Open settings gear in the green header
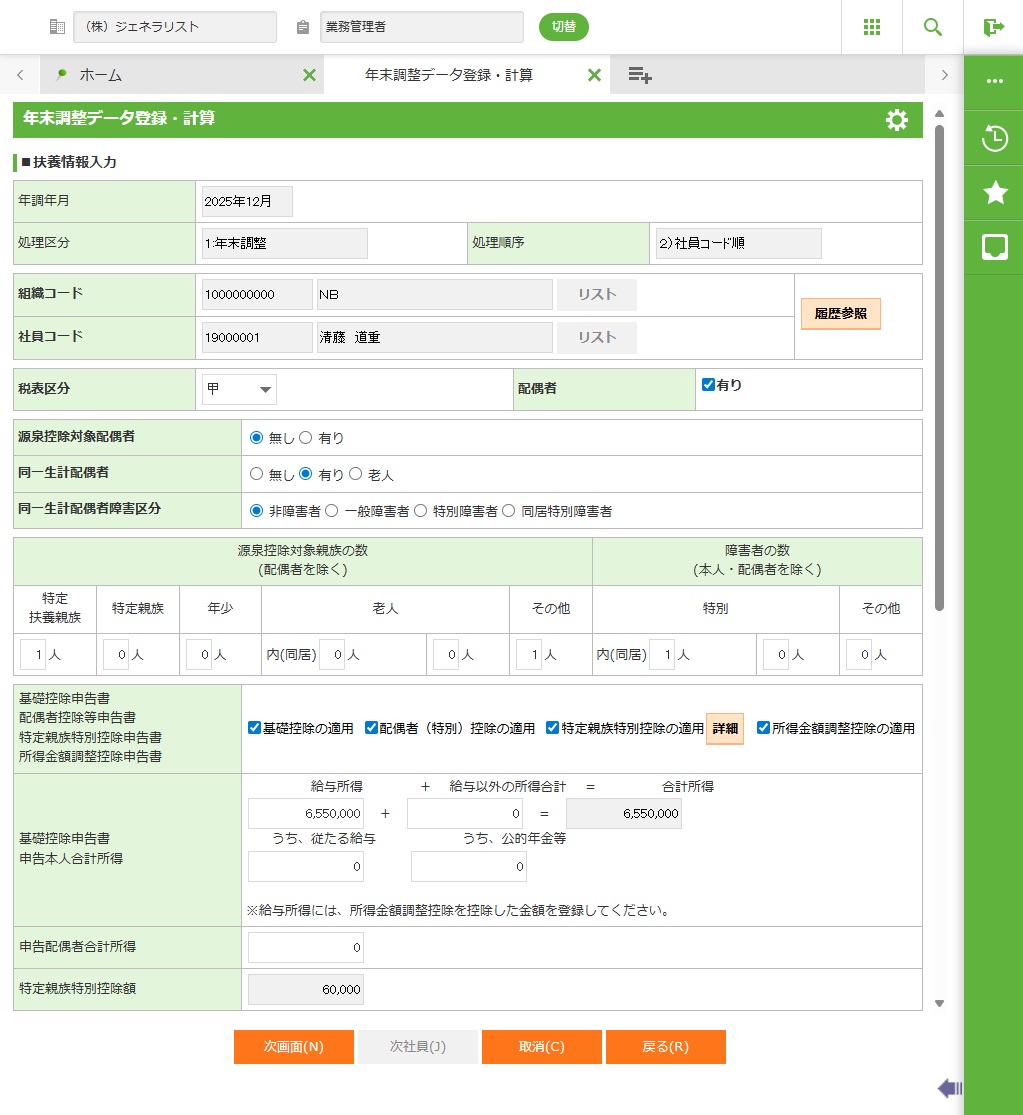The width and height of the screenshot is (1023, 1115). pos(896,120)
